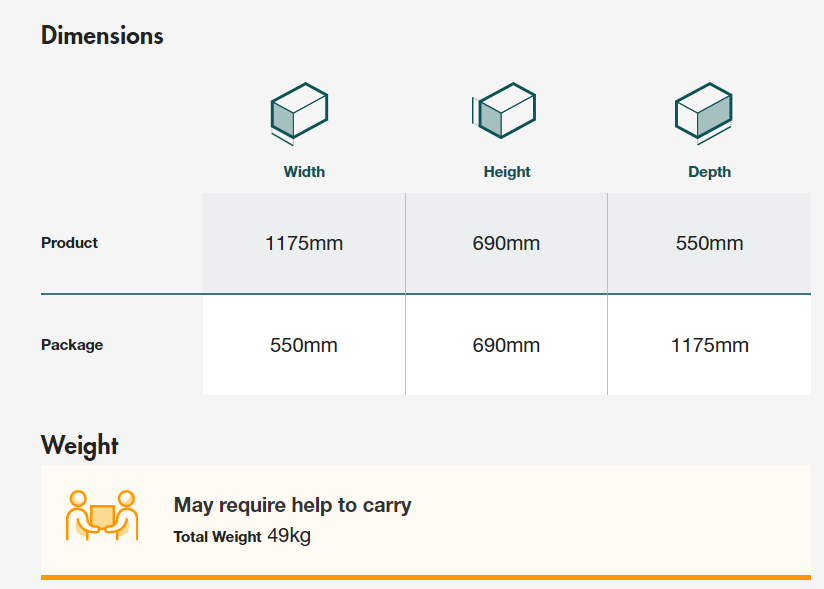Click the Dimensions heading
The image size is (824, 589).
[102, 36]
